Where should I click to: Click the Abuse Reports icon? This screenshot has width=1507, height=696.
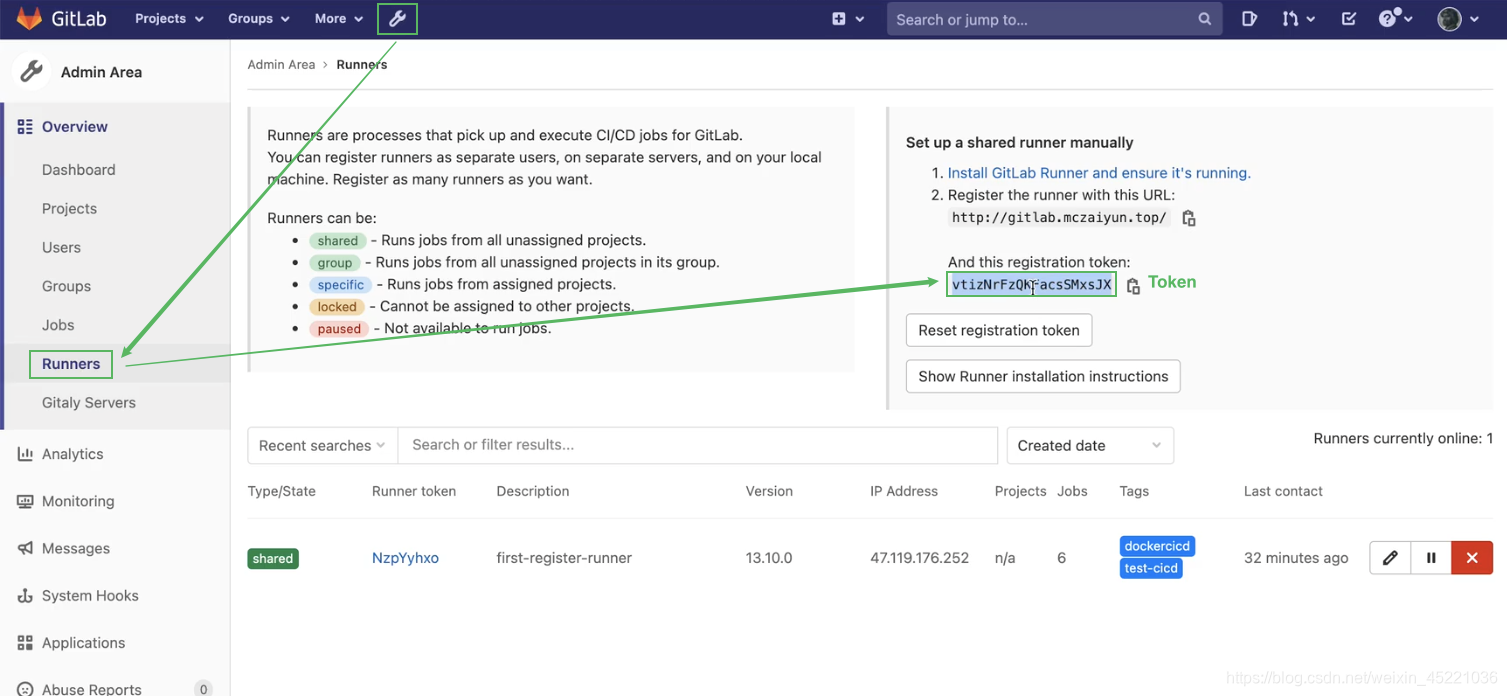point(25,689)
